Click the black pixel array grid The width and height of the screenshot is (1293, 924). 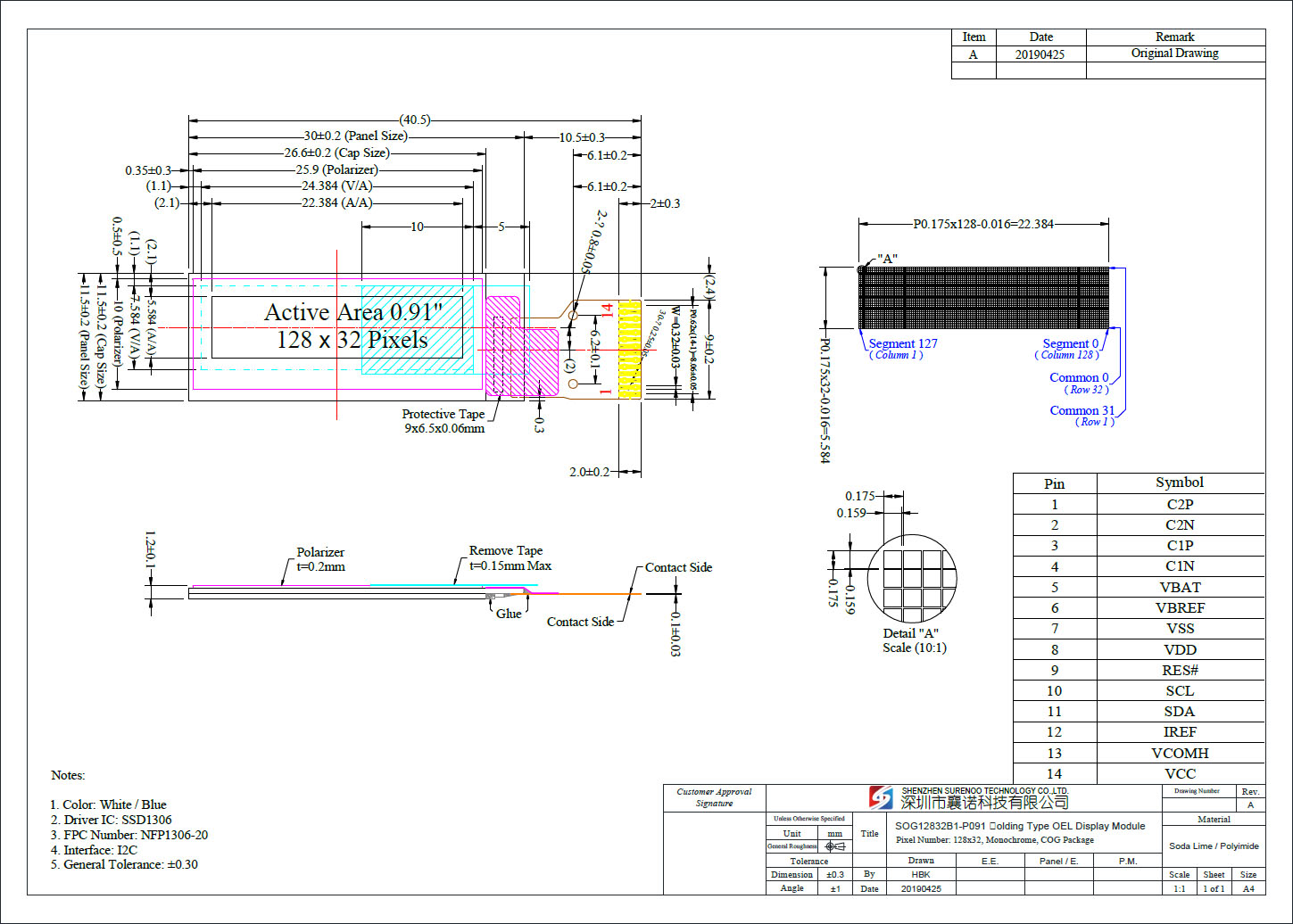[x=983, y=298]
